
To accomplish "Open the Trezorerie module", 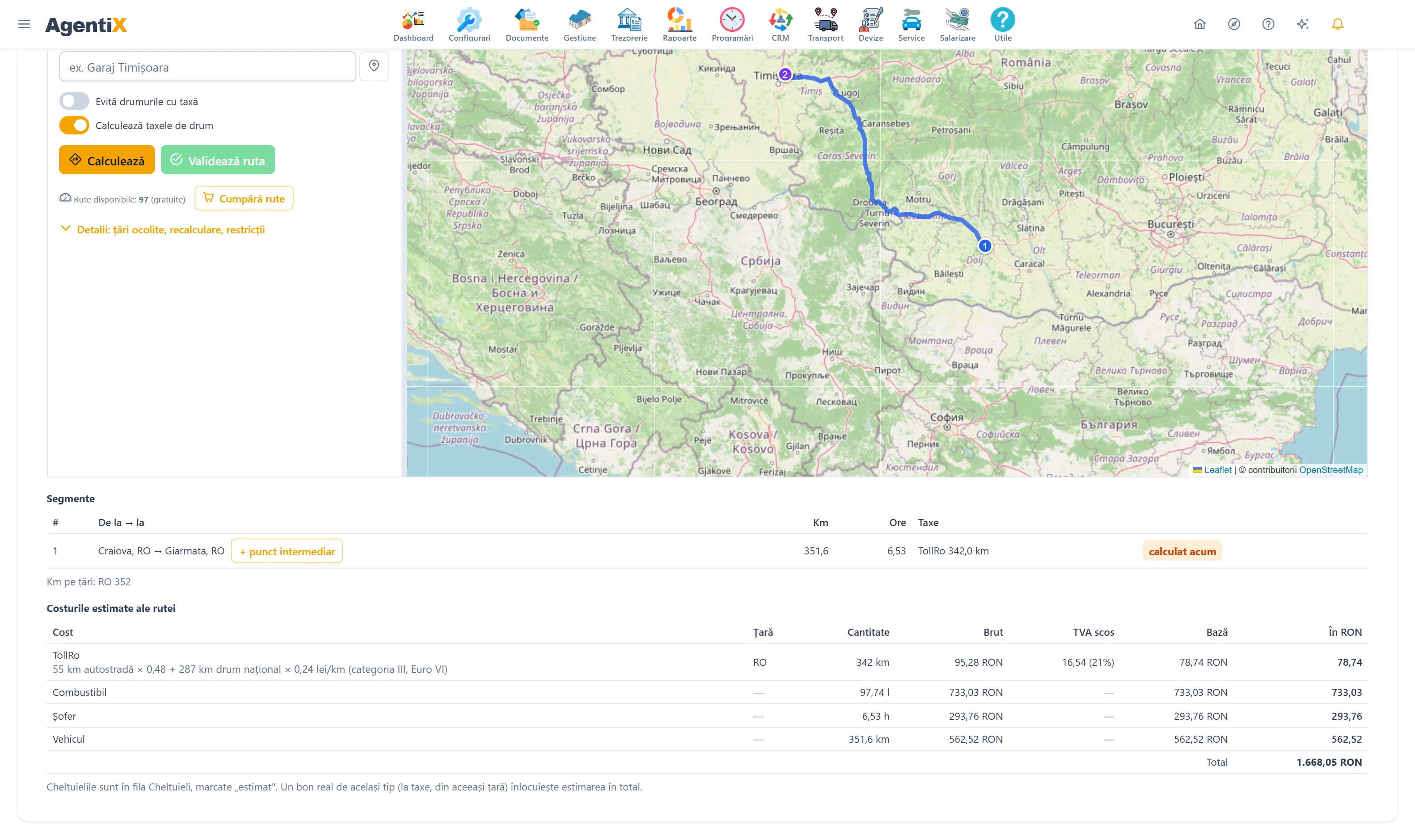I will pos(629,25).
